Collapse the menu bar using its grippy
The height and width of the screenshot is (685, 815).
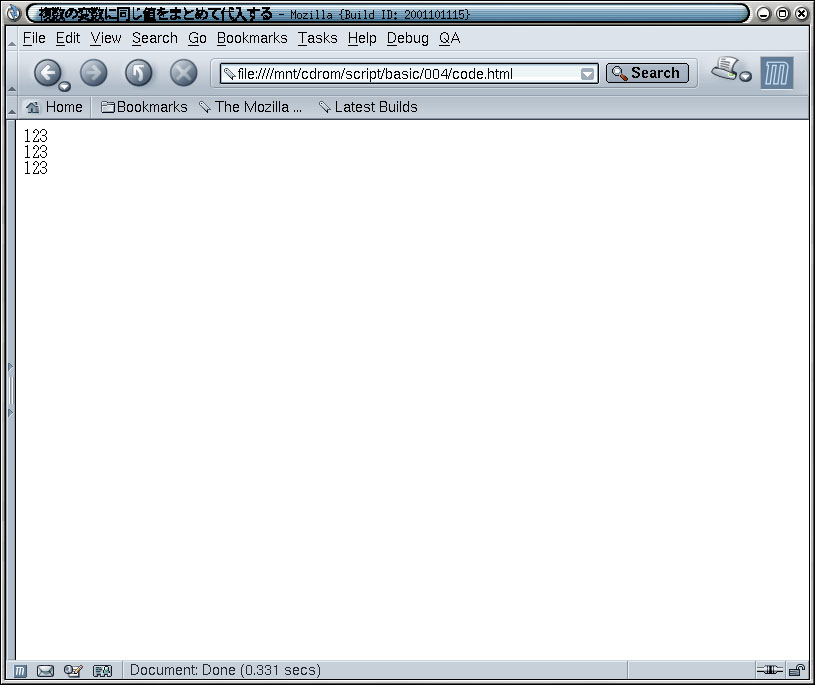click(x=11, y=39)
